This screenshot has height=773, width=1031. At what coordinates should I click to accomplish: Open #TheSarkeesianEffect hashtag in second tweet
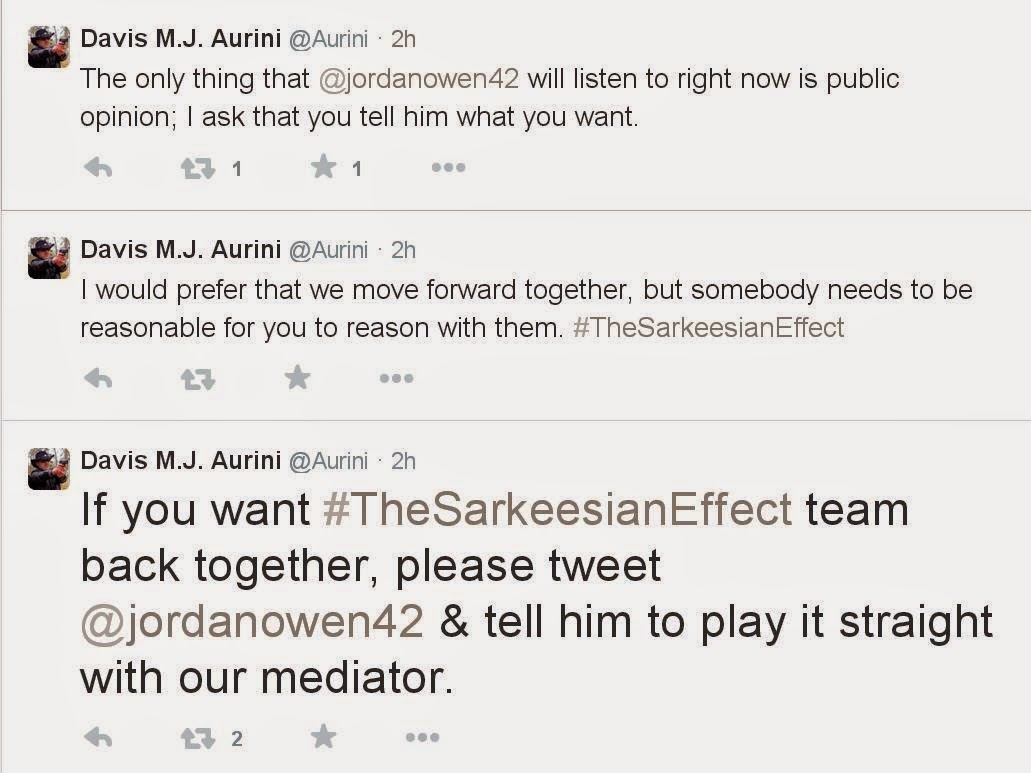[x=708, y=327]
